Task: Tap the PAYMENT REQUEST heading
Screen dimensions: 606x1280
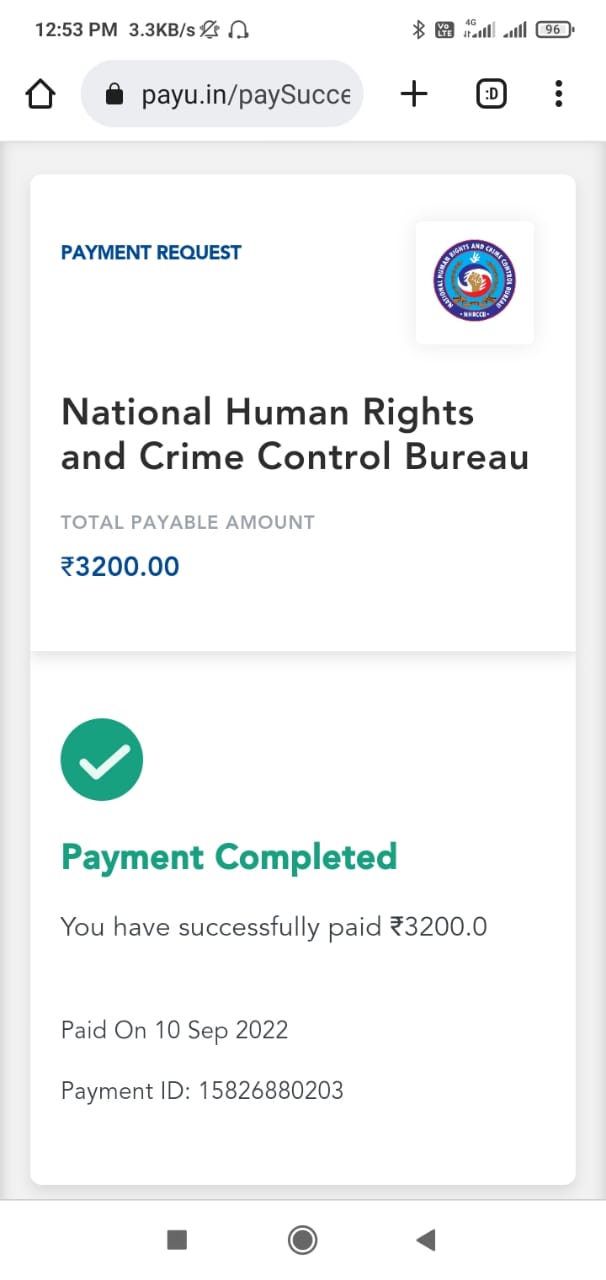Action: click(151, 253)
